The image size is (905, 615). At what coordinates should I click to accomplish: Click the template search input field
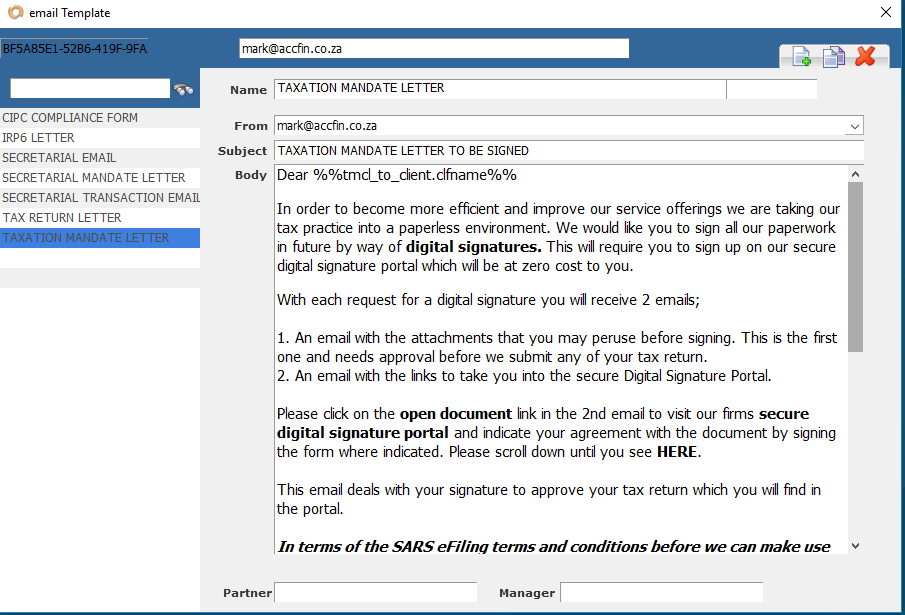click(90, 89)
